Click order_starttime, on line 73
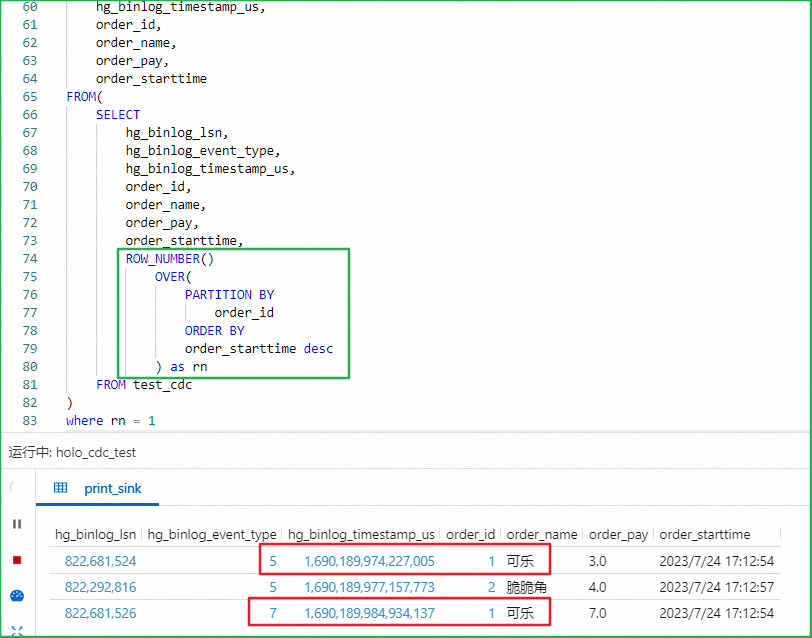This screenshot has width=812, height=638. tap(184, 241)
